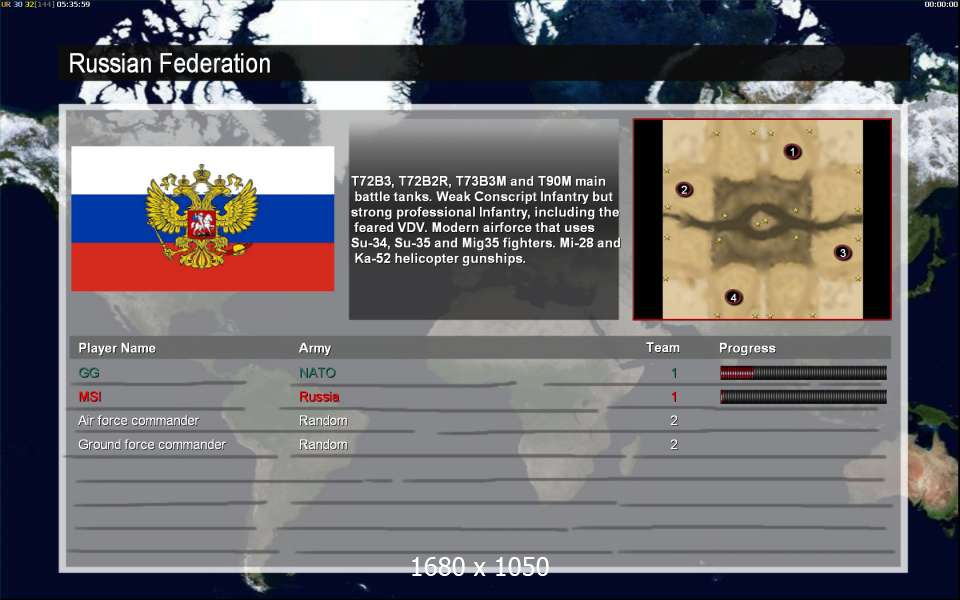The width and height of the screenshot is (960, 600).
Task: Click start position marker 2 on minimap
Action: pyautogui.click(x=684, y=190)
